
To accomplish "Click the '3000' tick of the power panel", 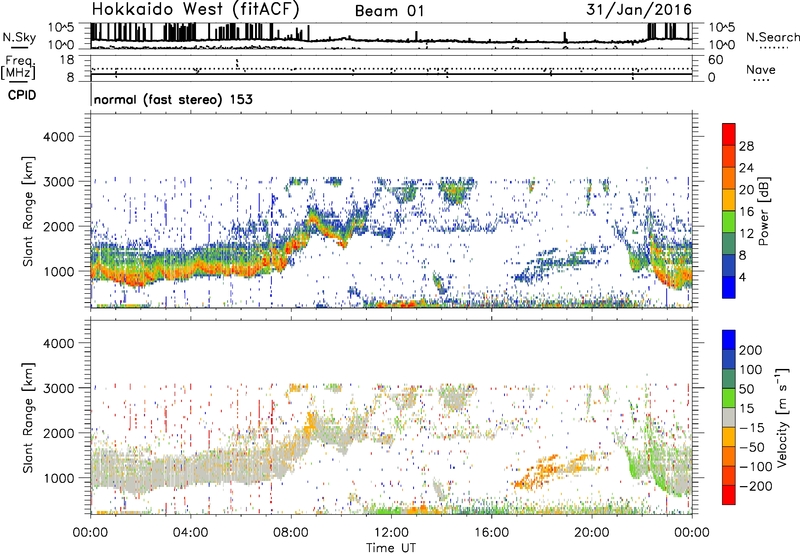I will (x=58, y=182).
